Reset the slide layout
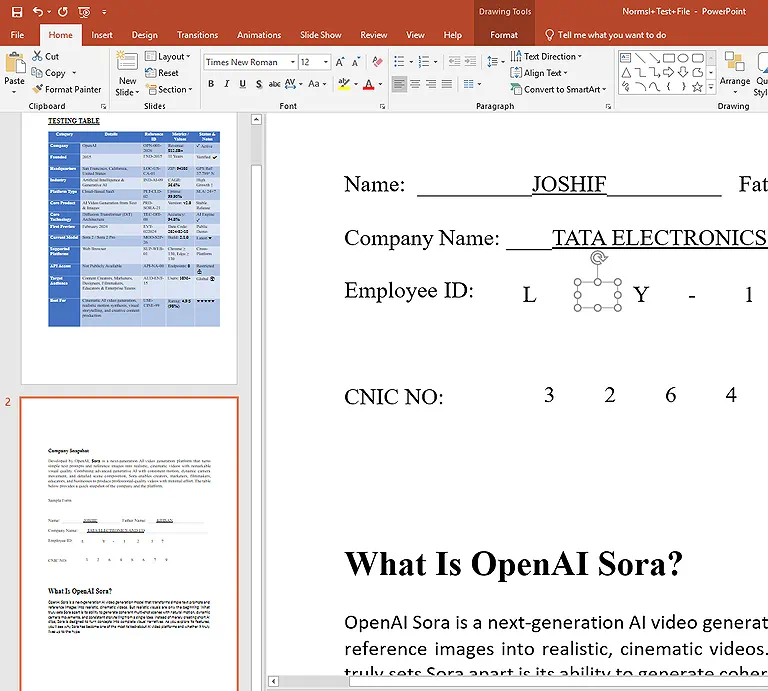 162,73
